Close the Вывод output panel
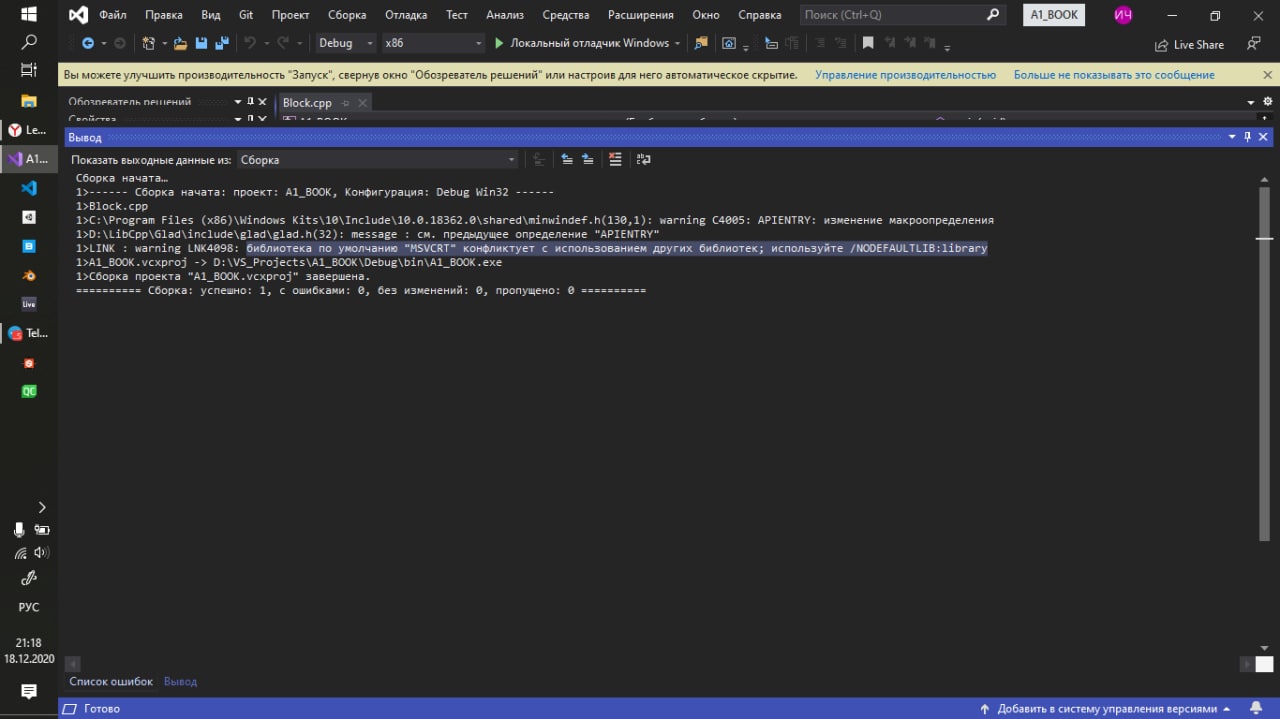Screen dimensions: 1280x719 (x=1264, y=137)
